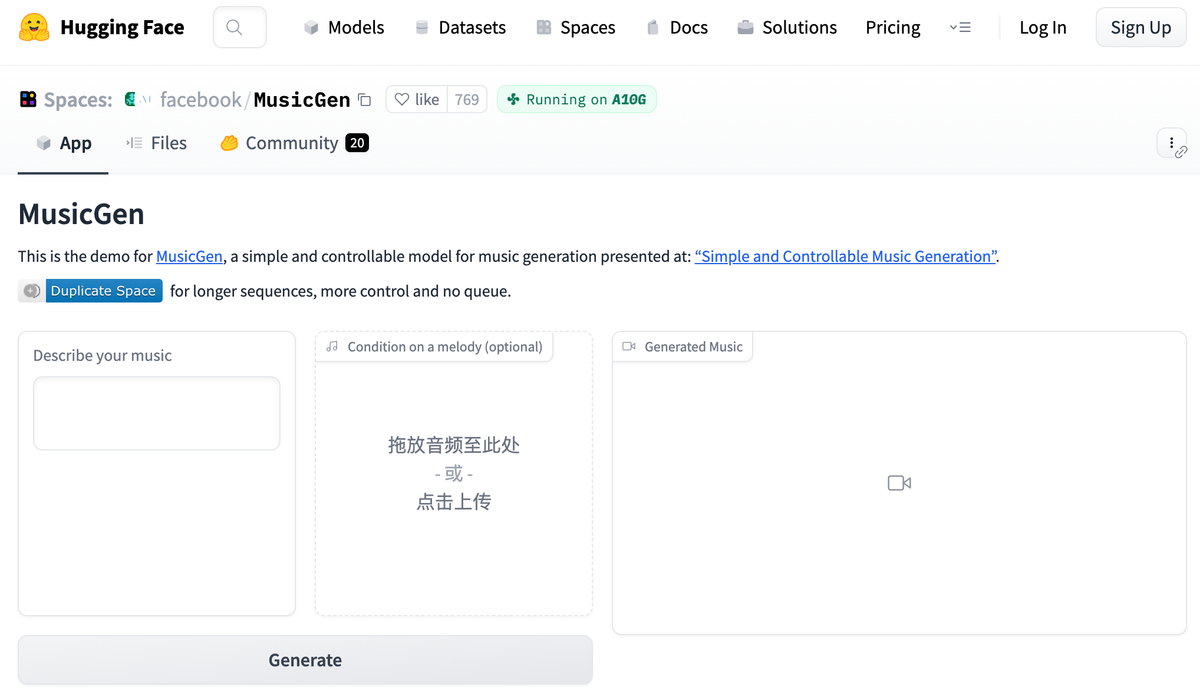Viewport: 1200px width, 697px height.
Task: Click the Generate button
Action: tap(305, 660)
